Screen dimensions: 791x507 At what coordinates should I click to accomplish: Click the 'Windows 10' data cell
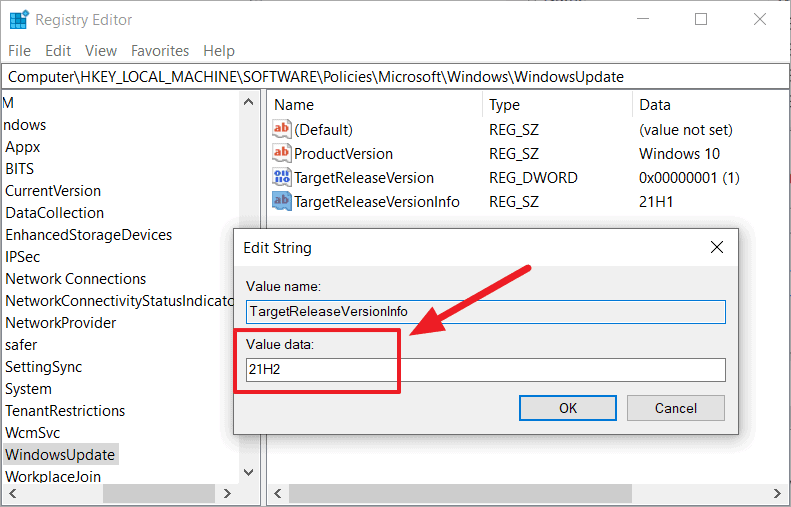point(679,153)
